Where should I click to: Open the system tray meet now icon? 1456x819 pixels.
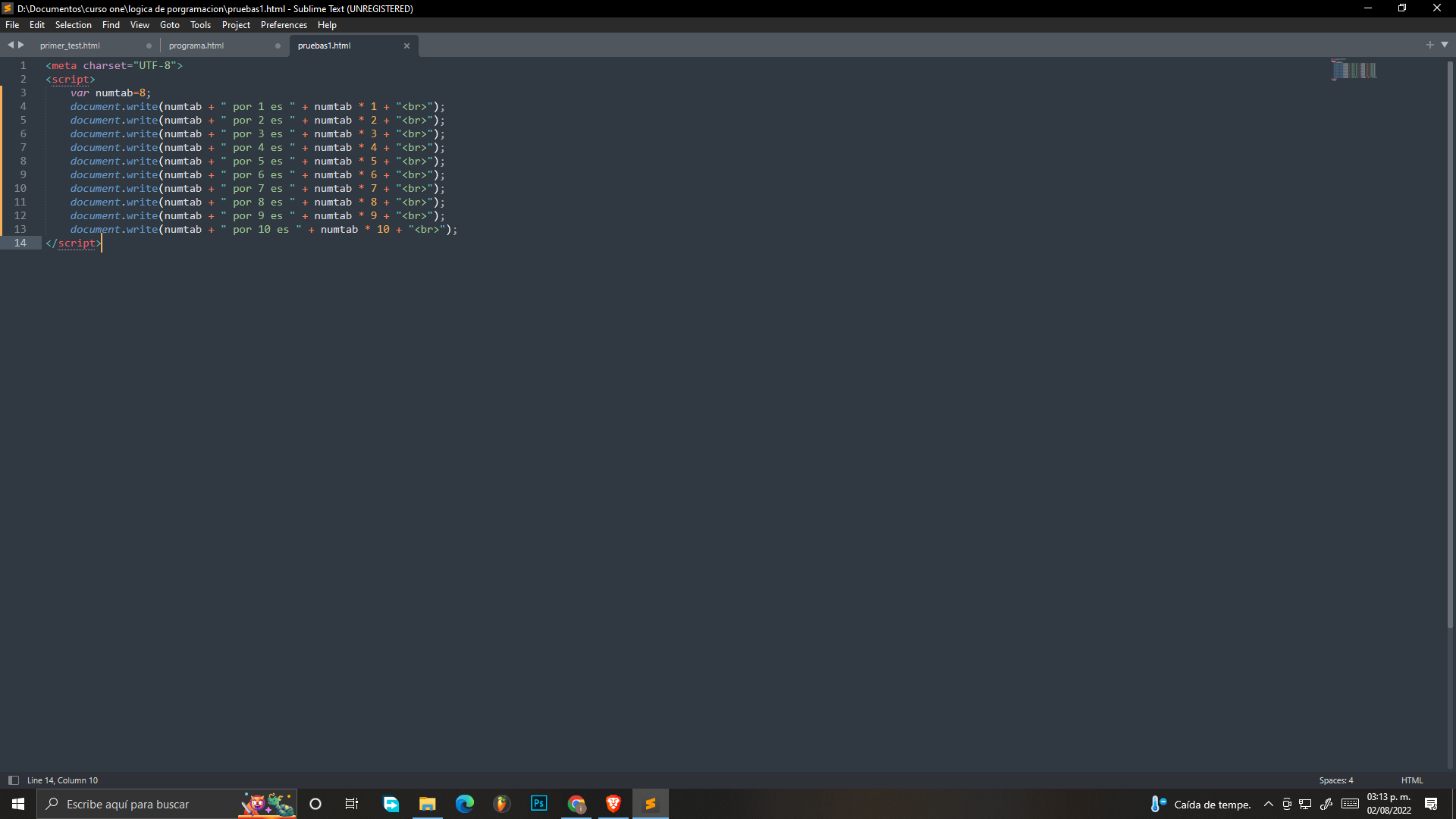[1287, 804]
